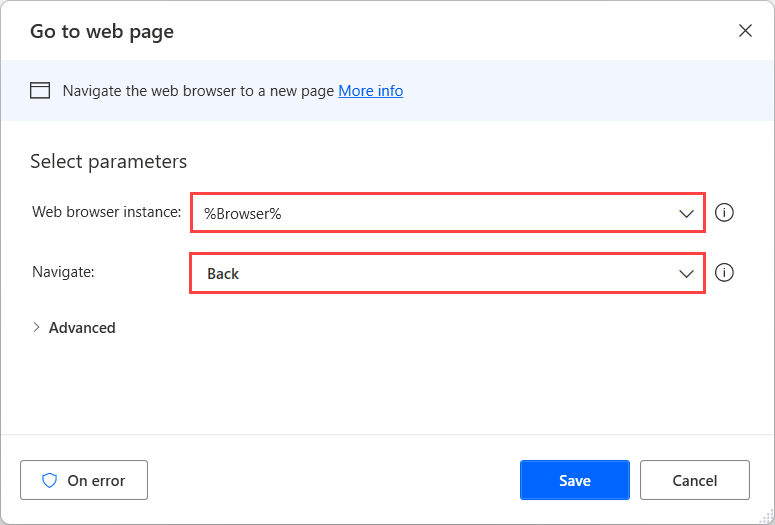This screenshot has width=775, height=525.
Task: Expand the Advanced section chevron
Action: 37,328
